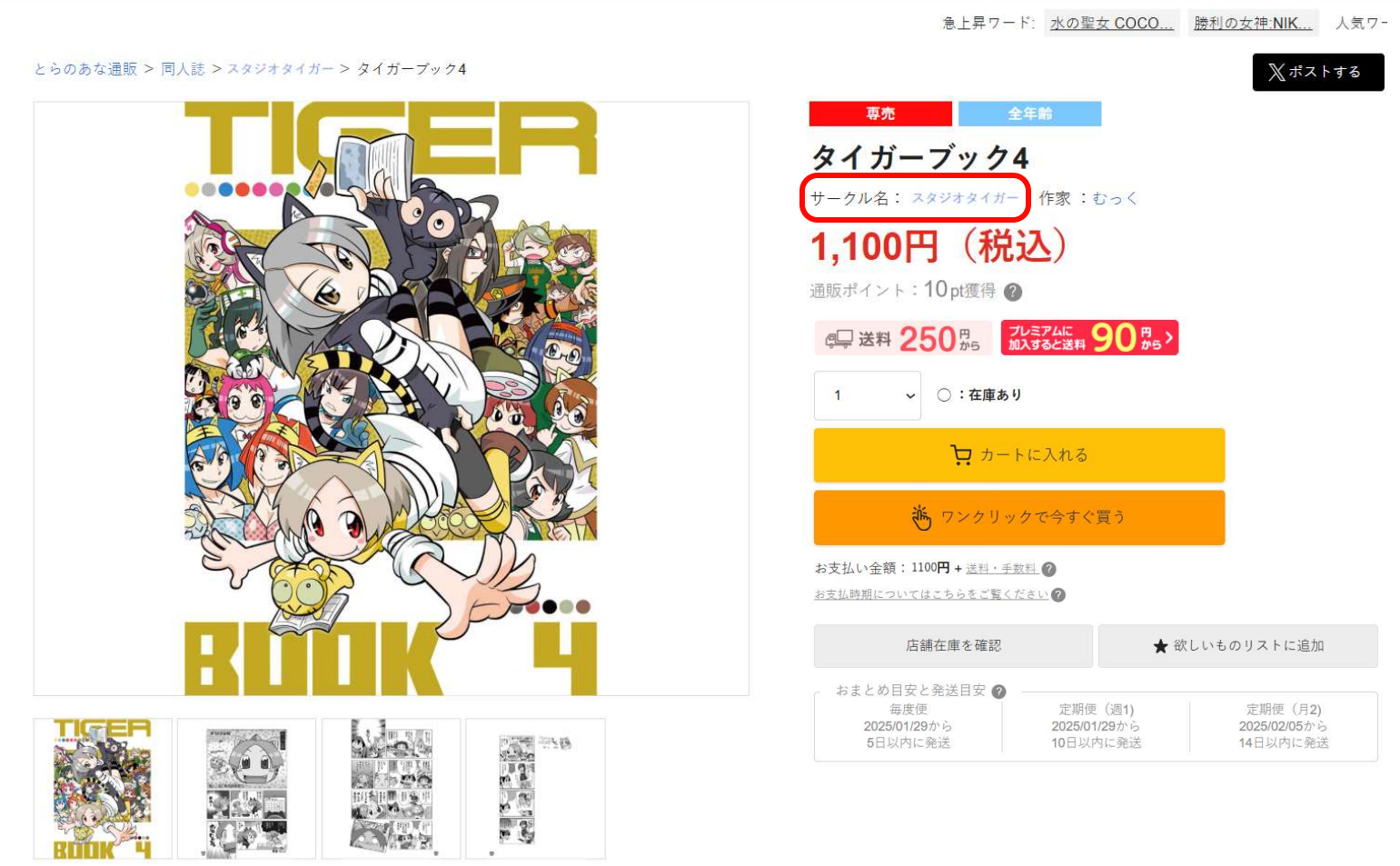Select trending word 水の聖女 COCO
This screenshot has height=866, width=1400.
(x=1112, y=24)
